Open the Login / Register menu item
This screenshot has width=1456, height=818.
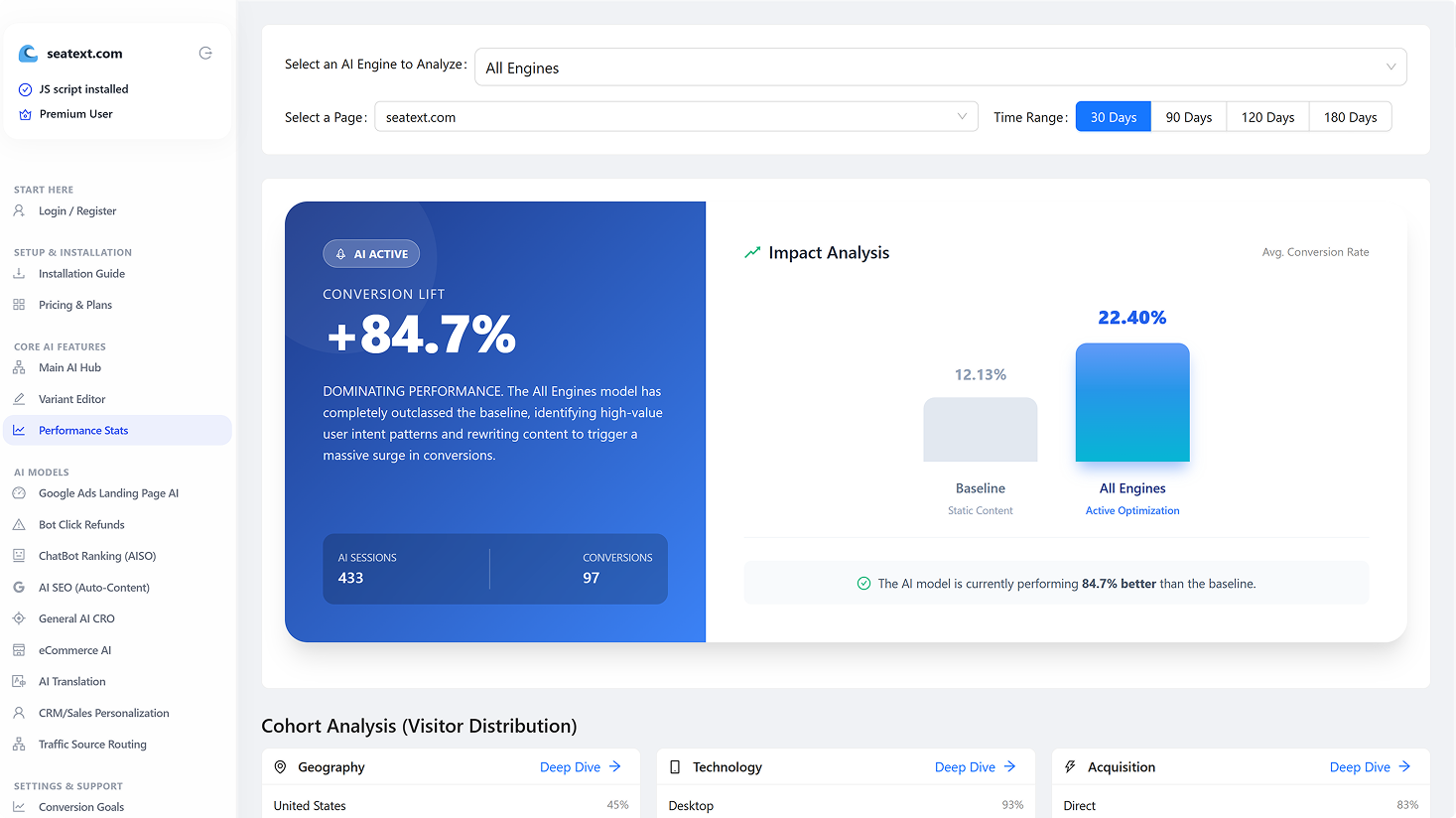click(117, 210)
